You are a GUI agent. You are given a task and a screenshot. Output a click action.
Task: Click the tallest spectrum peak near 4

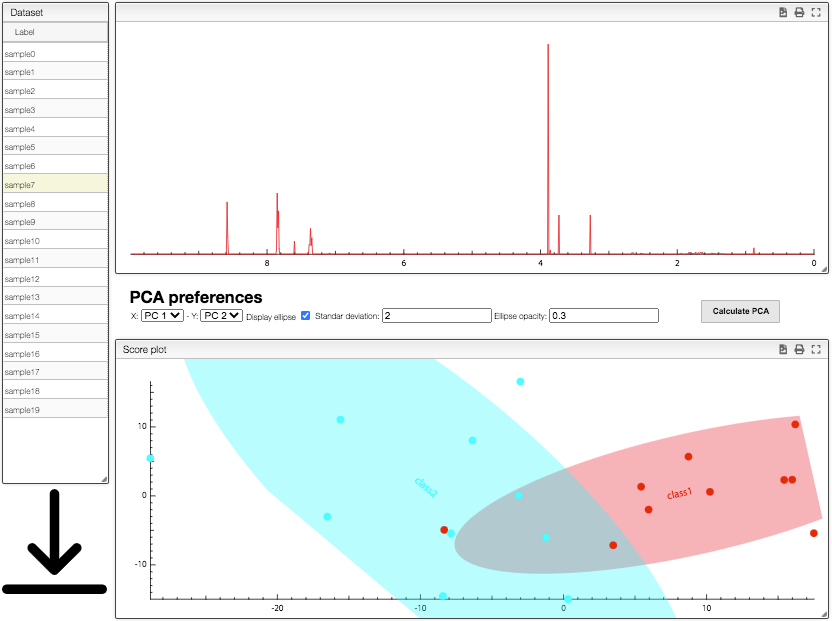coord(548,149)
